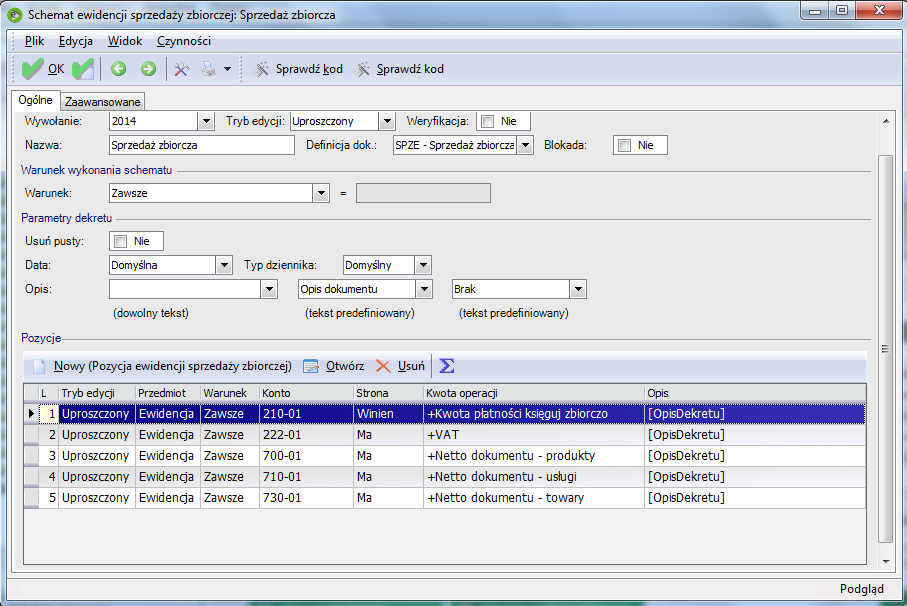Delete position with the Usuń button
The image size is (907, 606).
click(400, 366)
